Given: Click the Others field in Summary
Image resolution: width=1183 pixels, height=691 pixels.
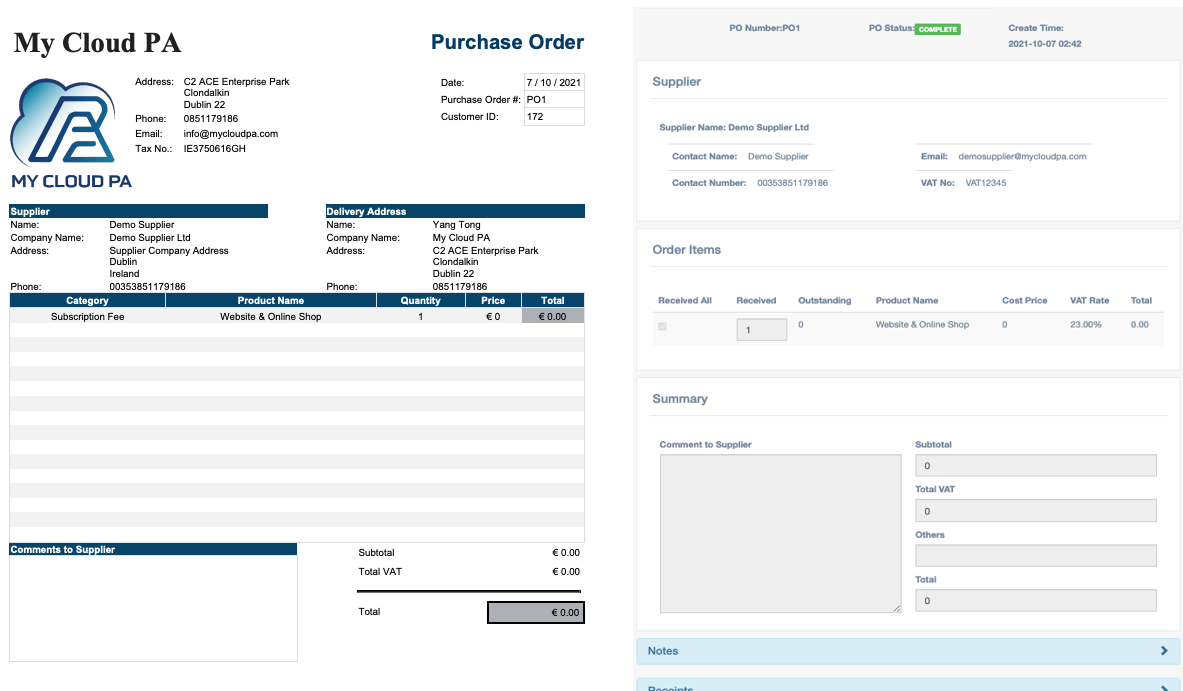Looking at the screenshot, I should tap(1035, 556).
